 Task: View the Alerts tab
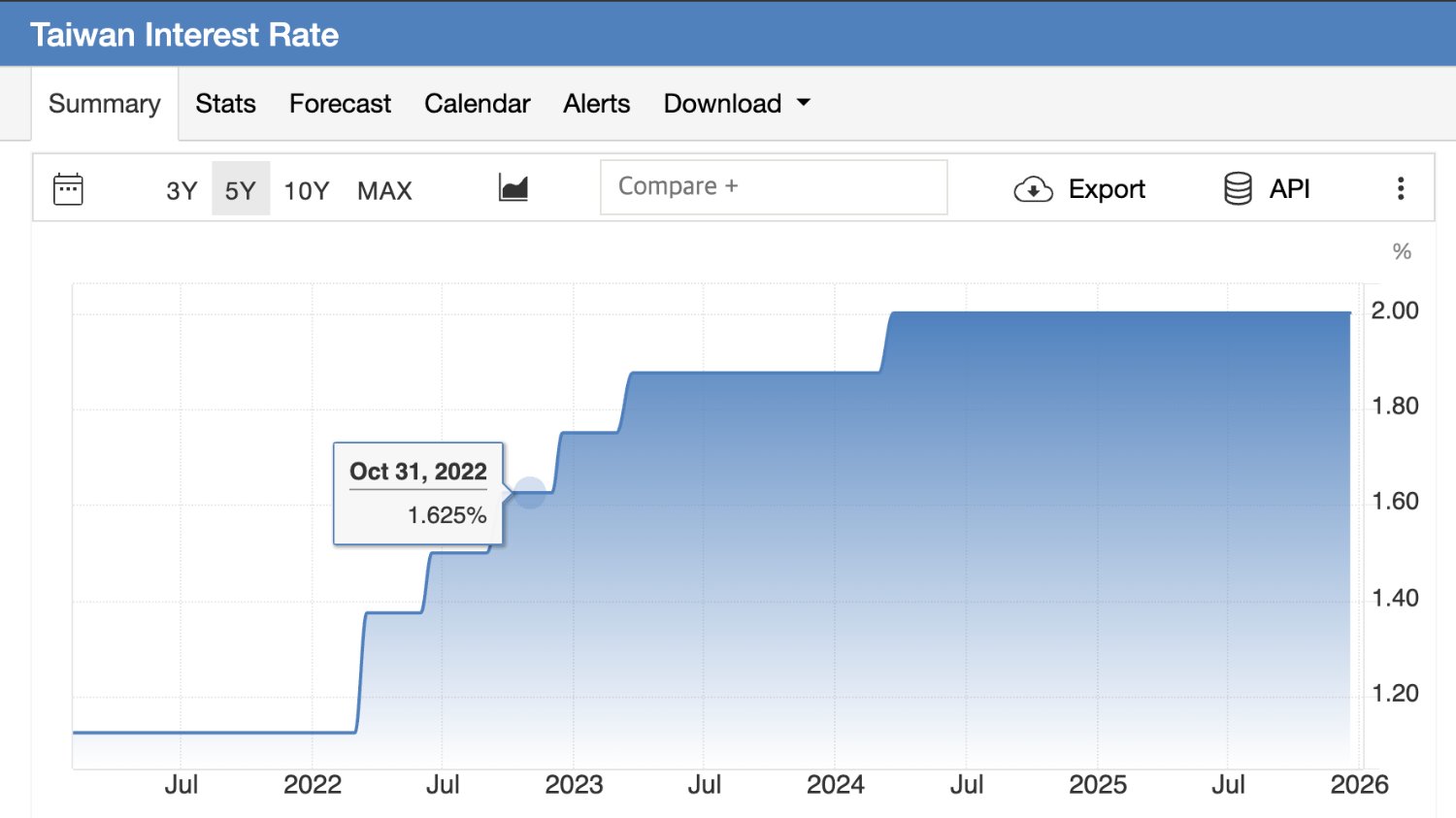[x=596, y=104]
